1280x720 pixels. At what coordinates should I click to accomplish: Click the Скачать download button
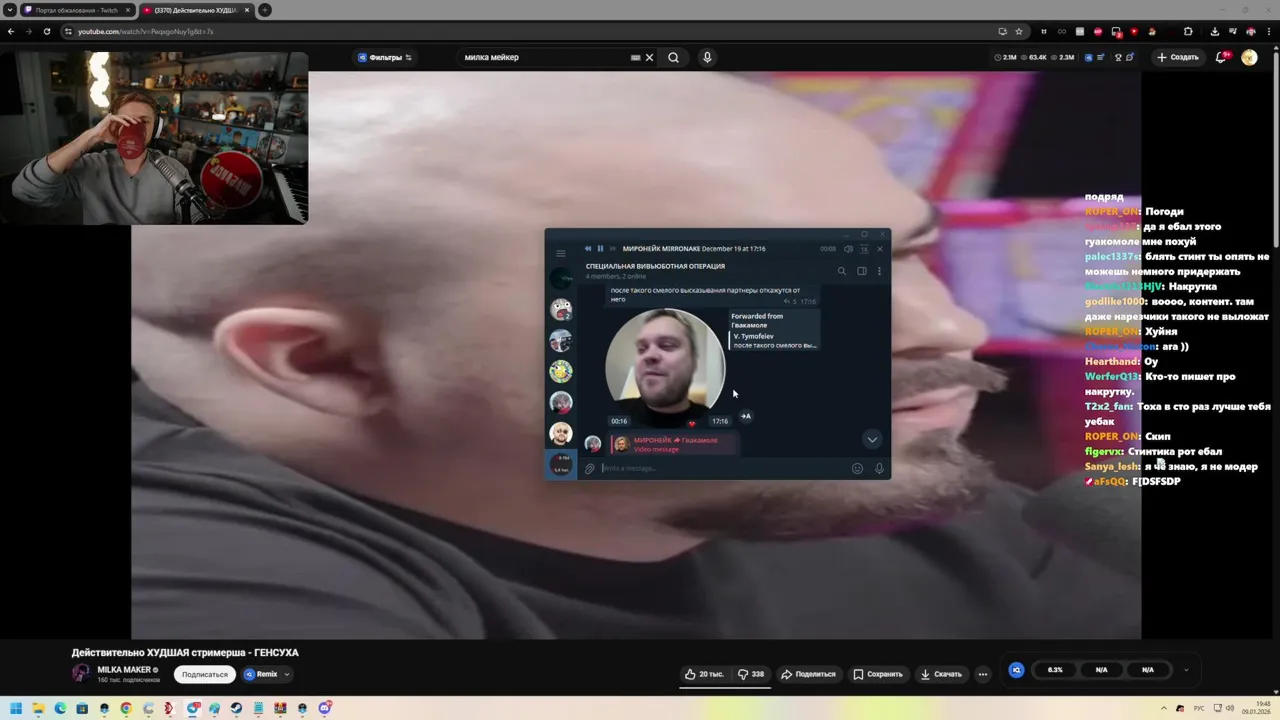(x=941, y=674)
